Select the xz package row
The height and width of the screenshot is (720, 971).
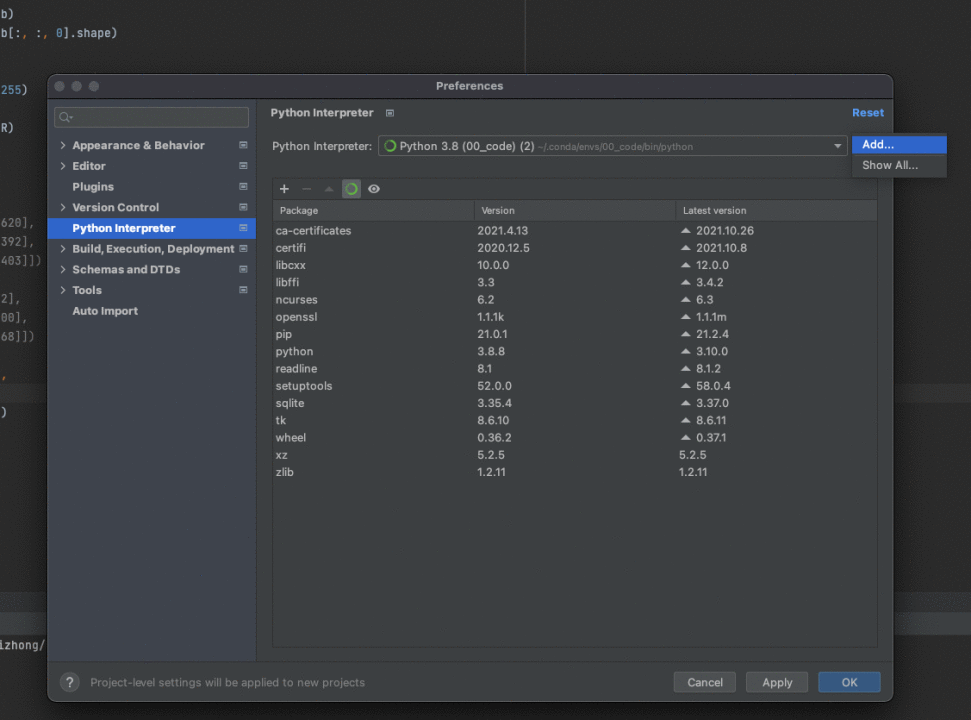[575, 454]
